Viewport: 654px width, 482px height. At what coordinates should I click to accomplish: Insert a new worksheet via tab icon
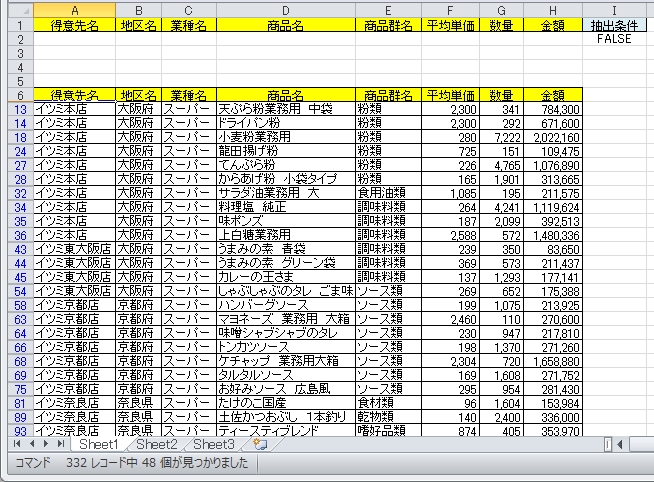point(259,443)
